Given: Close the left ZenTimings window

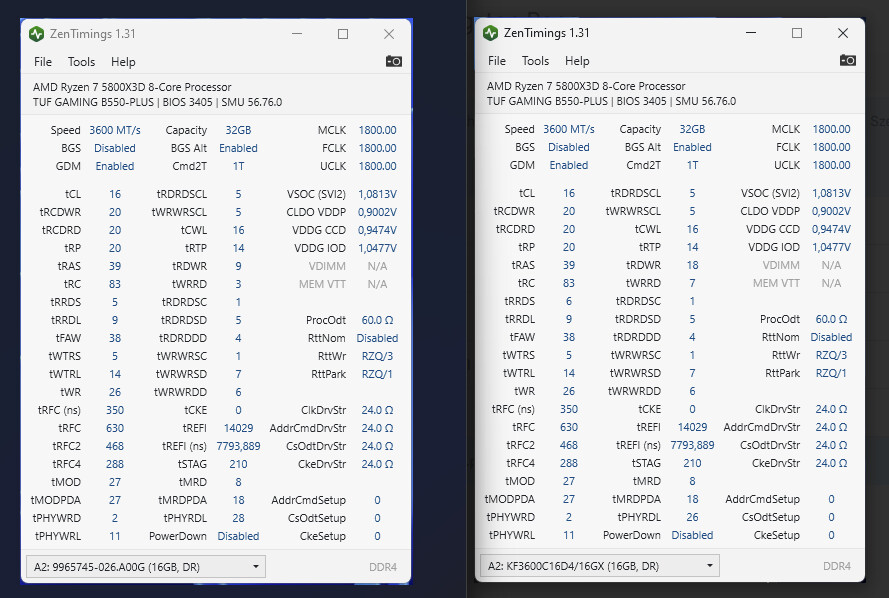Looking at the screenshot, I should [389, 34].
